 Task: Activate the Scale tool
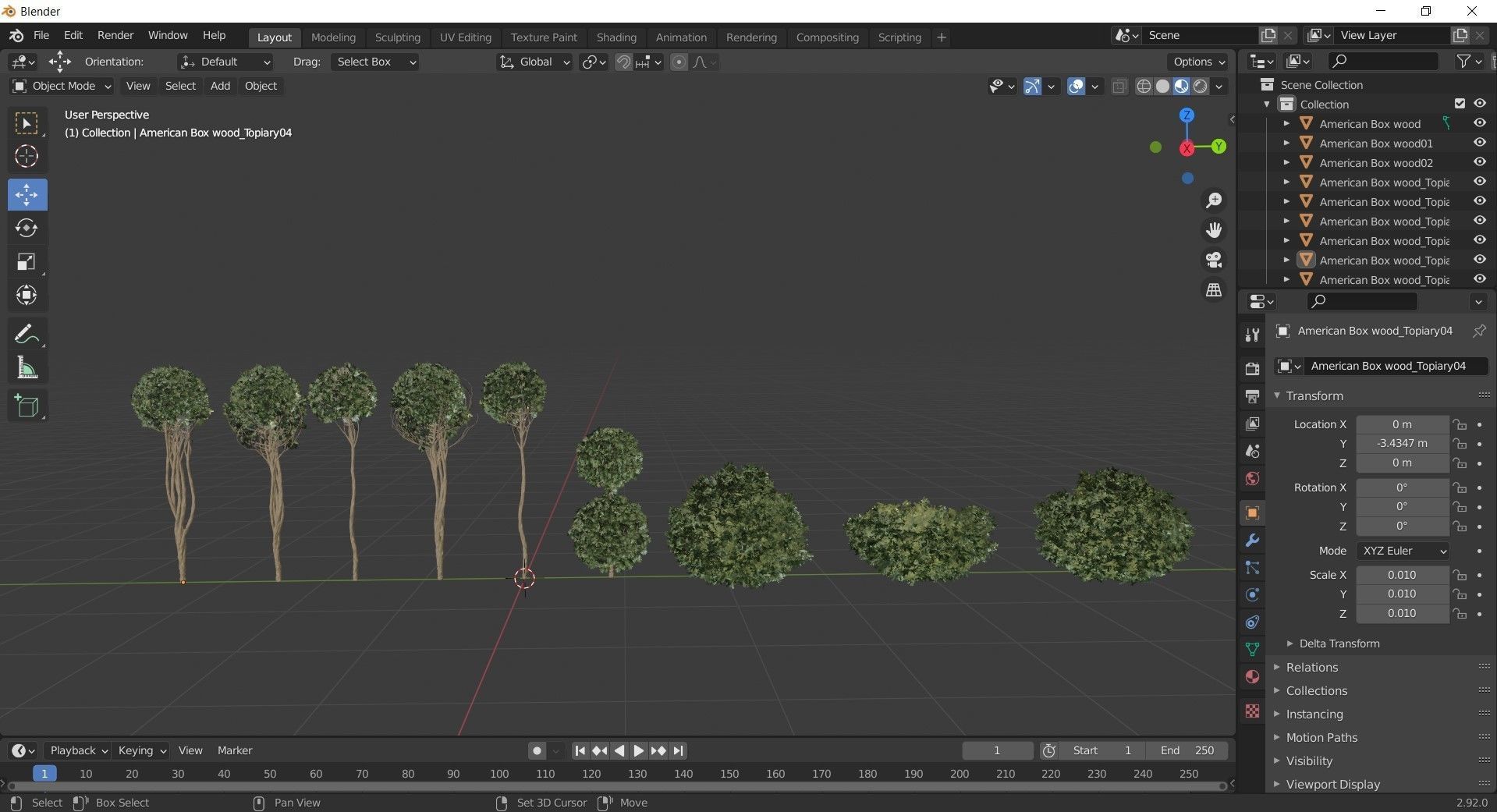[27, 261]
